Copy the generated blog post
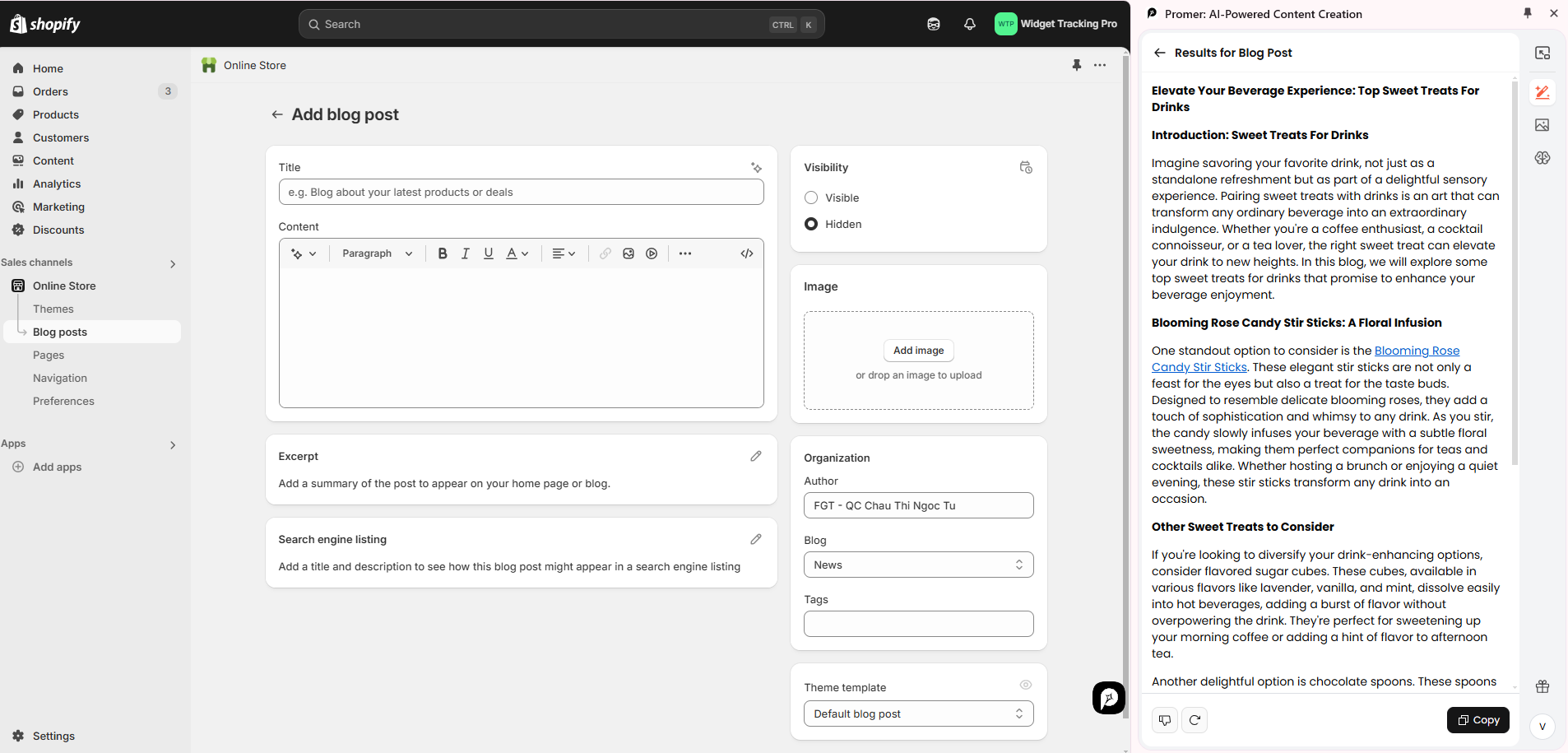The image size is (1568, 753). tap(1478, 720)
